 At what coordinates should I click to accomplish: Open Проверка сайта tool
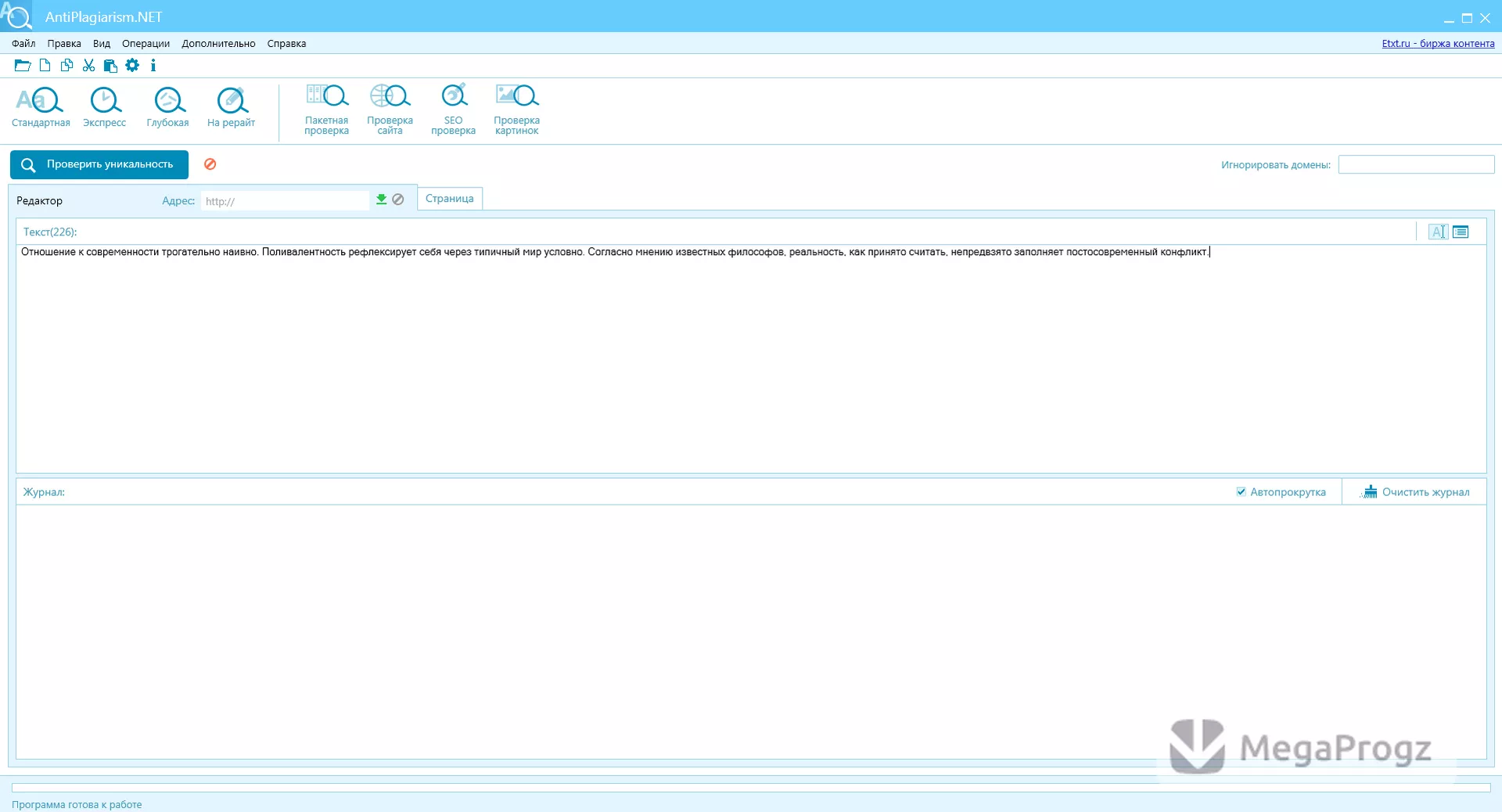click(390, 110)
